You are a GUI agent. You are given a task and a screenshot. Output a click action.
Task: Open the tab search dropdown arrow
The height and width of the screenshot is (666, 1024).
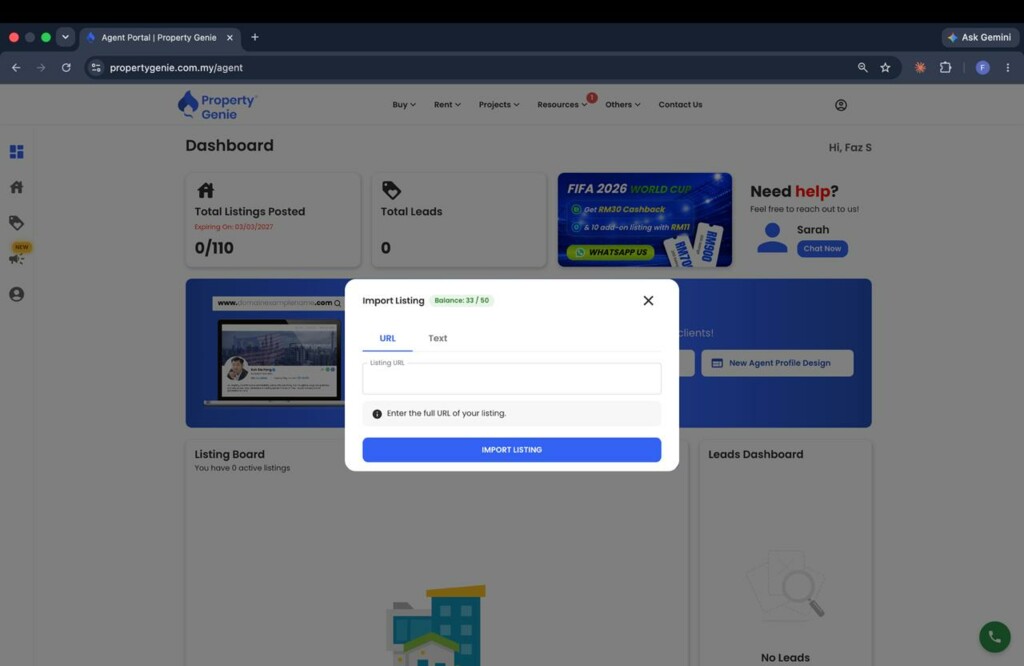click(65, 37)
